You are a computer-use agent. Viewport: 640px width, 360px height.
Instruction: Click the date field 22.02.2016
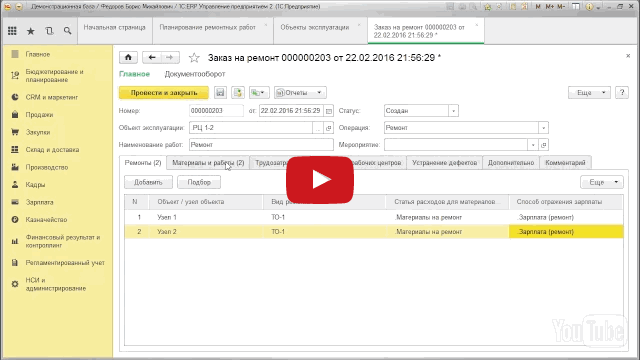[291, 111]
